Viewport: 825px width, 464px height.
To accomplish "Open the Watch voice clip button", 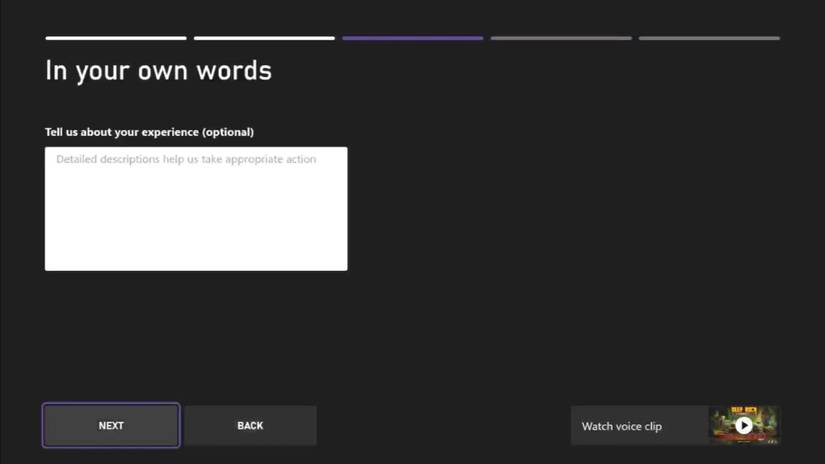I will point(676,426).
